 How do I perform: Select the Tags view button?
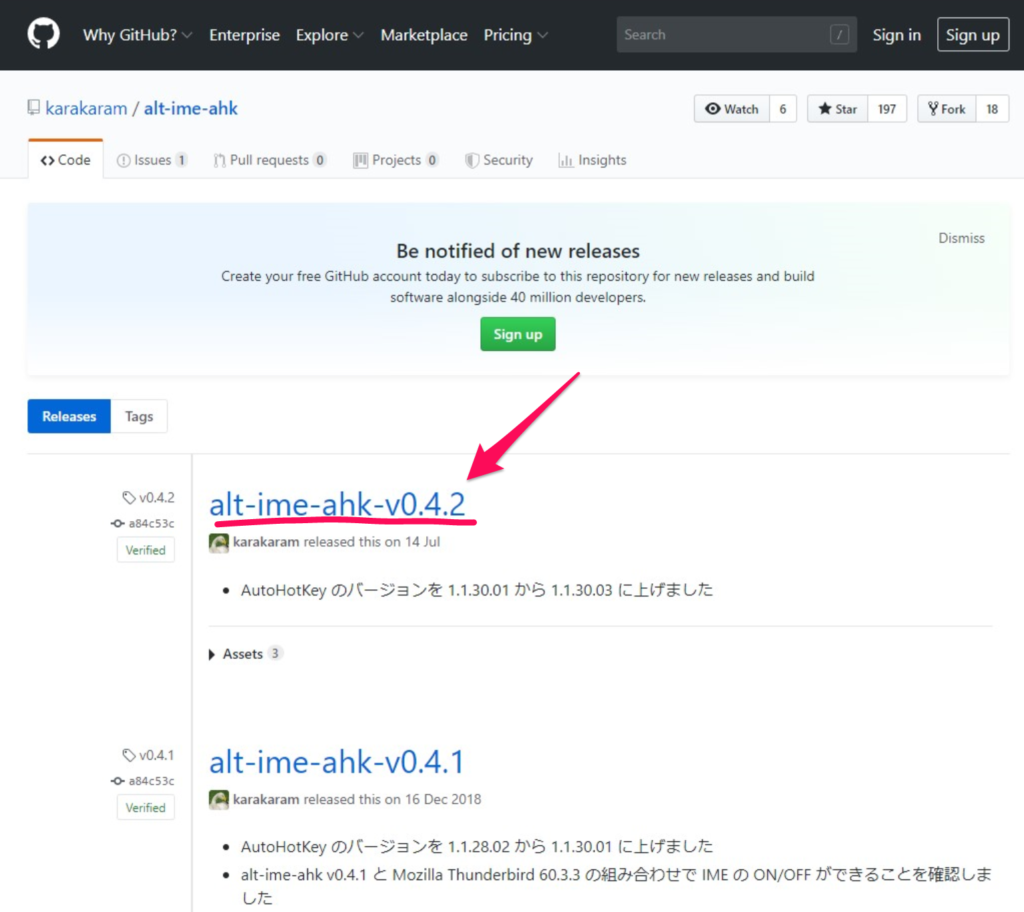(139, 416)
